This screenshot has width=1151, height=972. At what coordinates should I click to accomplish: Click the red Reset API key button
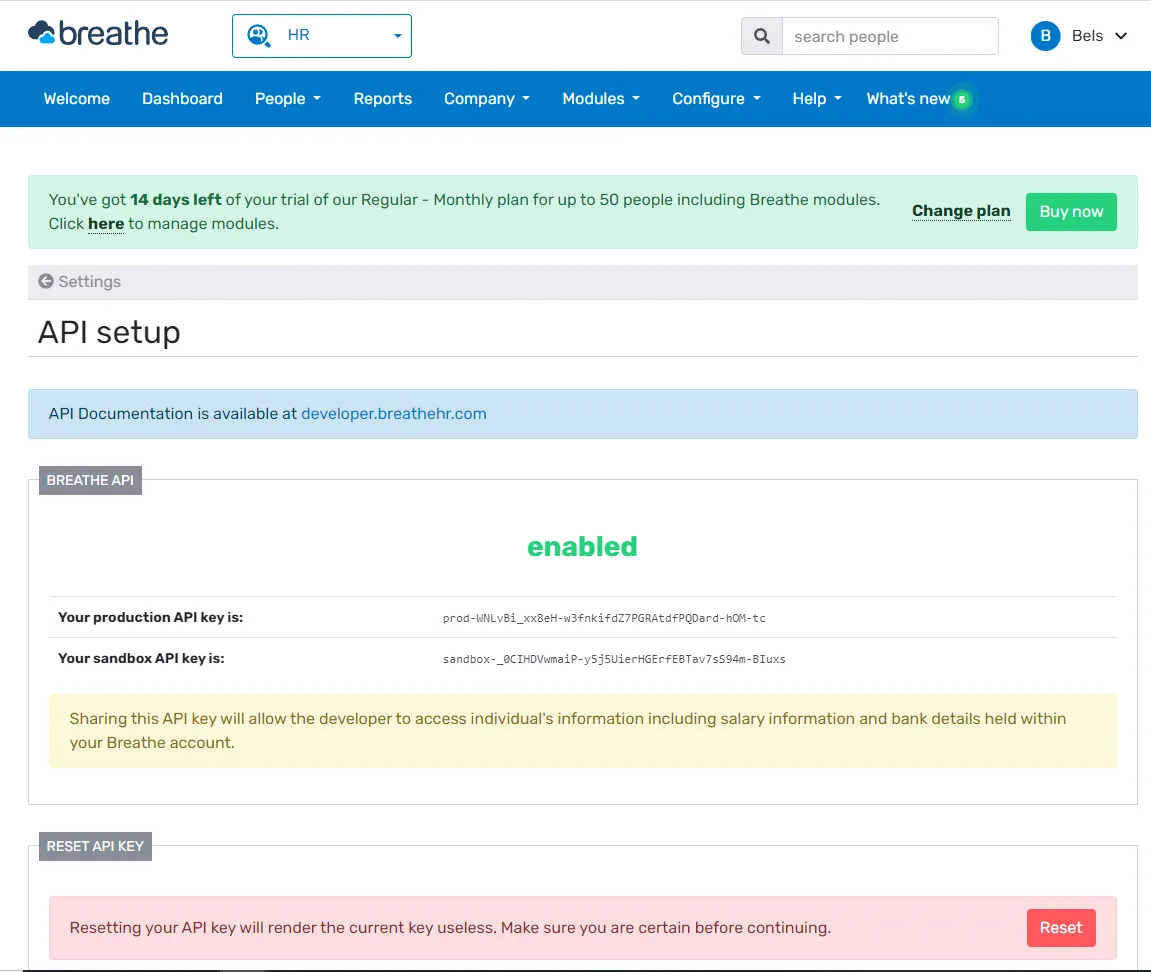click(1061, 928)
